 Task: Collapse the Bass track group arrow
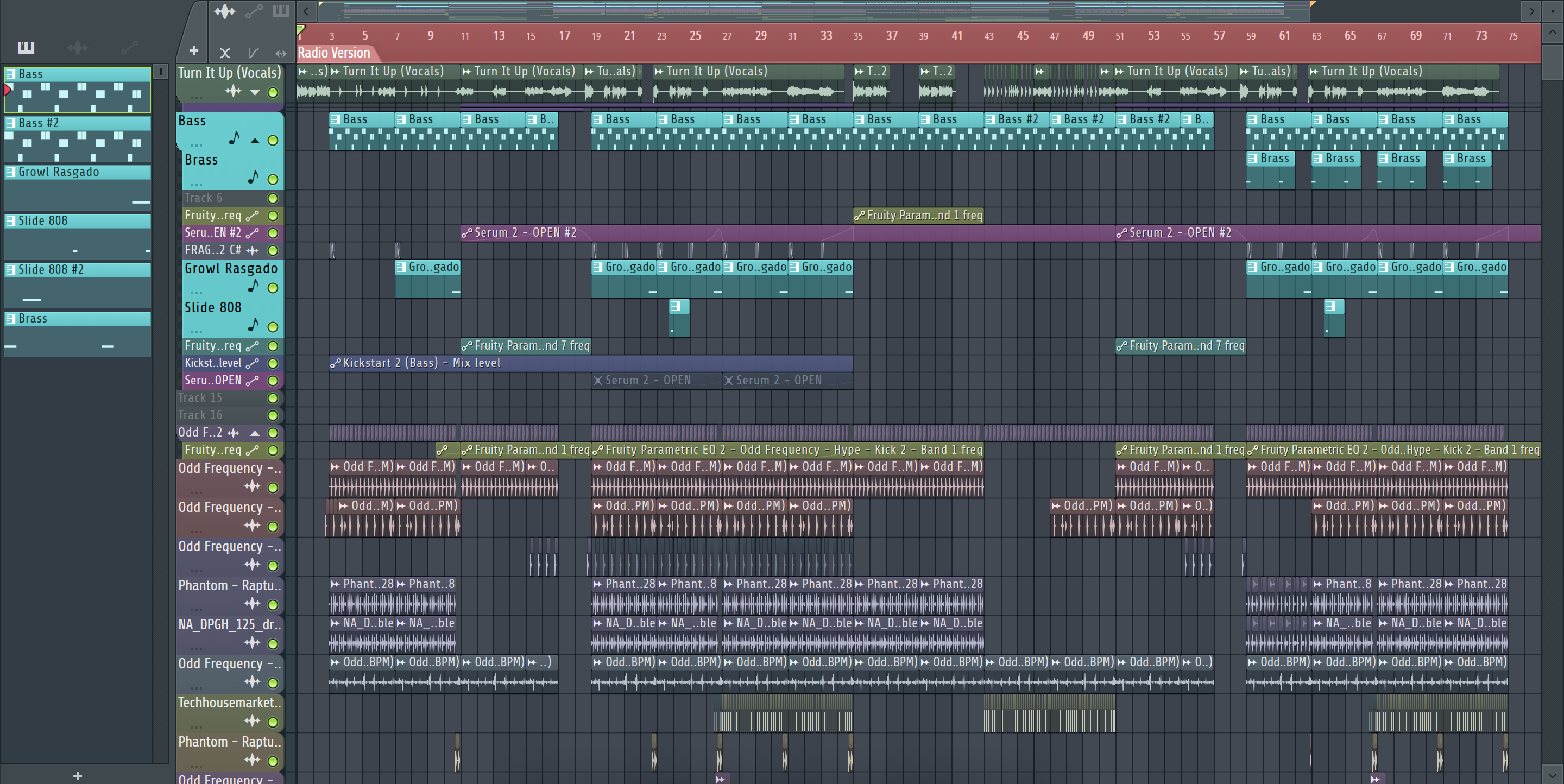(x=255, y=141)
